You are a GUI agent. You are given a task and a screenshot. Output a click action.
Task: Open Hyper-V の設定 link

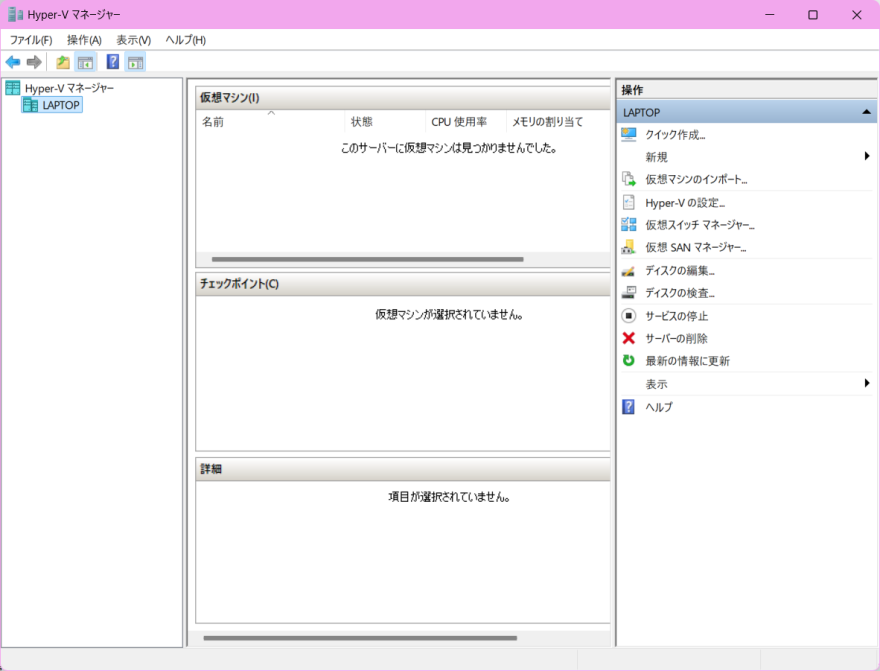point(685,202)
